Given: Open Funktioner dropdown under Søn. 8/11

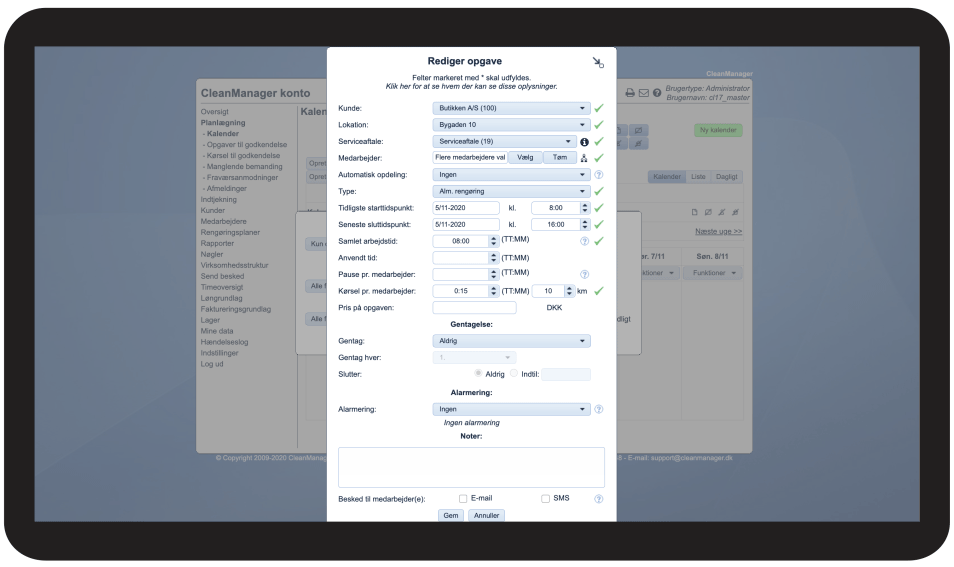Looking at the screenshot, I should point(714,273).
